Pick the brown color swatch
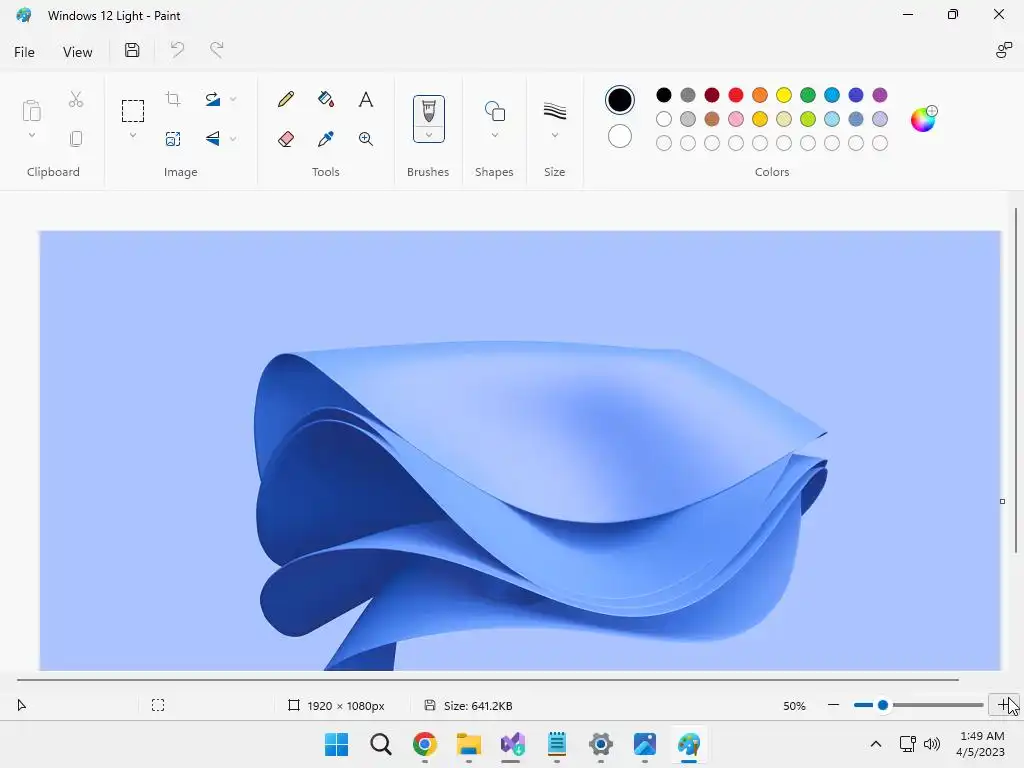 point(712,119)
